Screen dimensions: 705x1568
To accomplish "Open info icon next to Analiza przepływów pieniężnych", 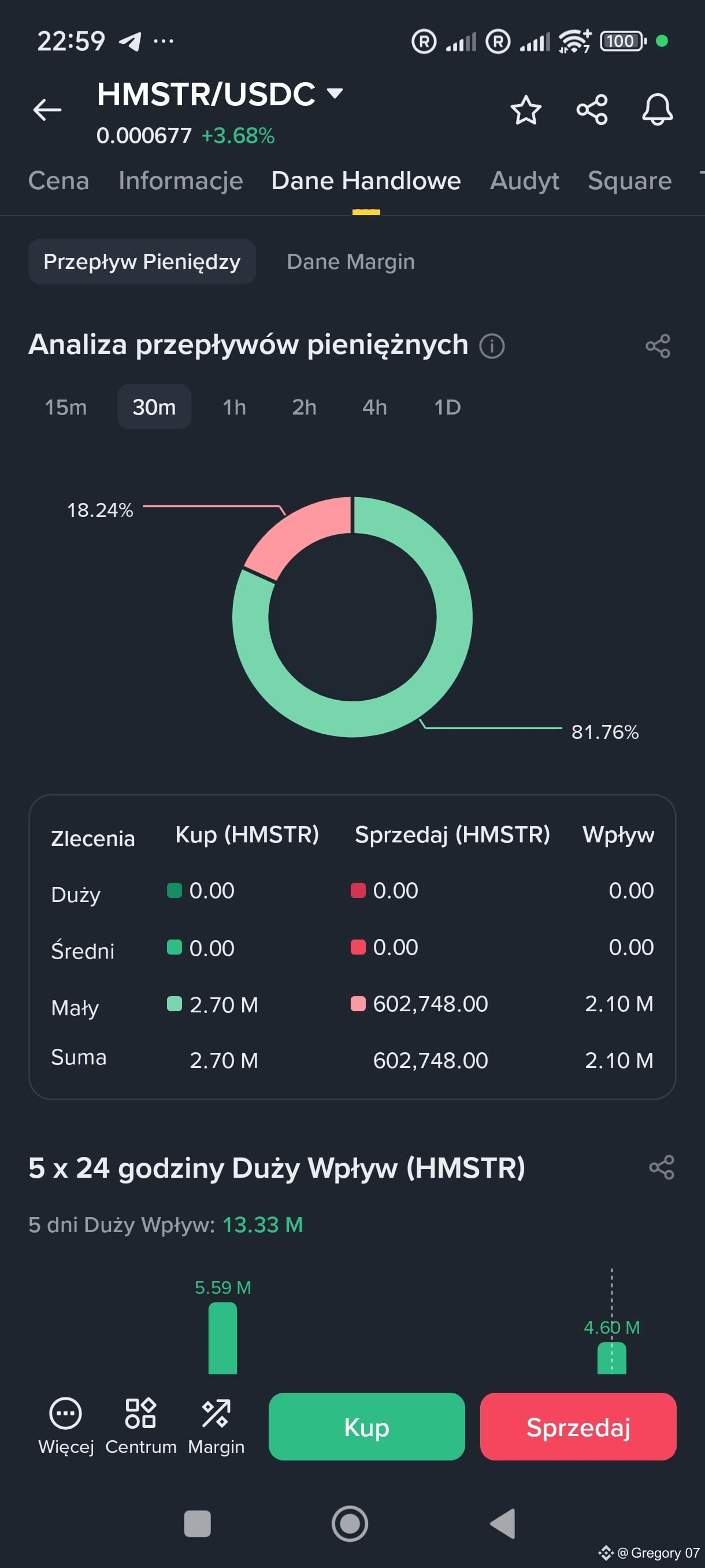I will pos(492,346).
